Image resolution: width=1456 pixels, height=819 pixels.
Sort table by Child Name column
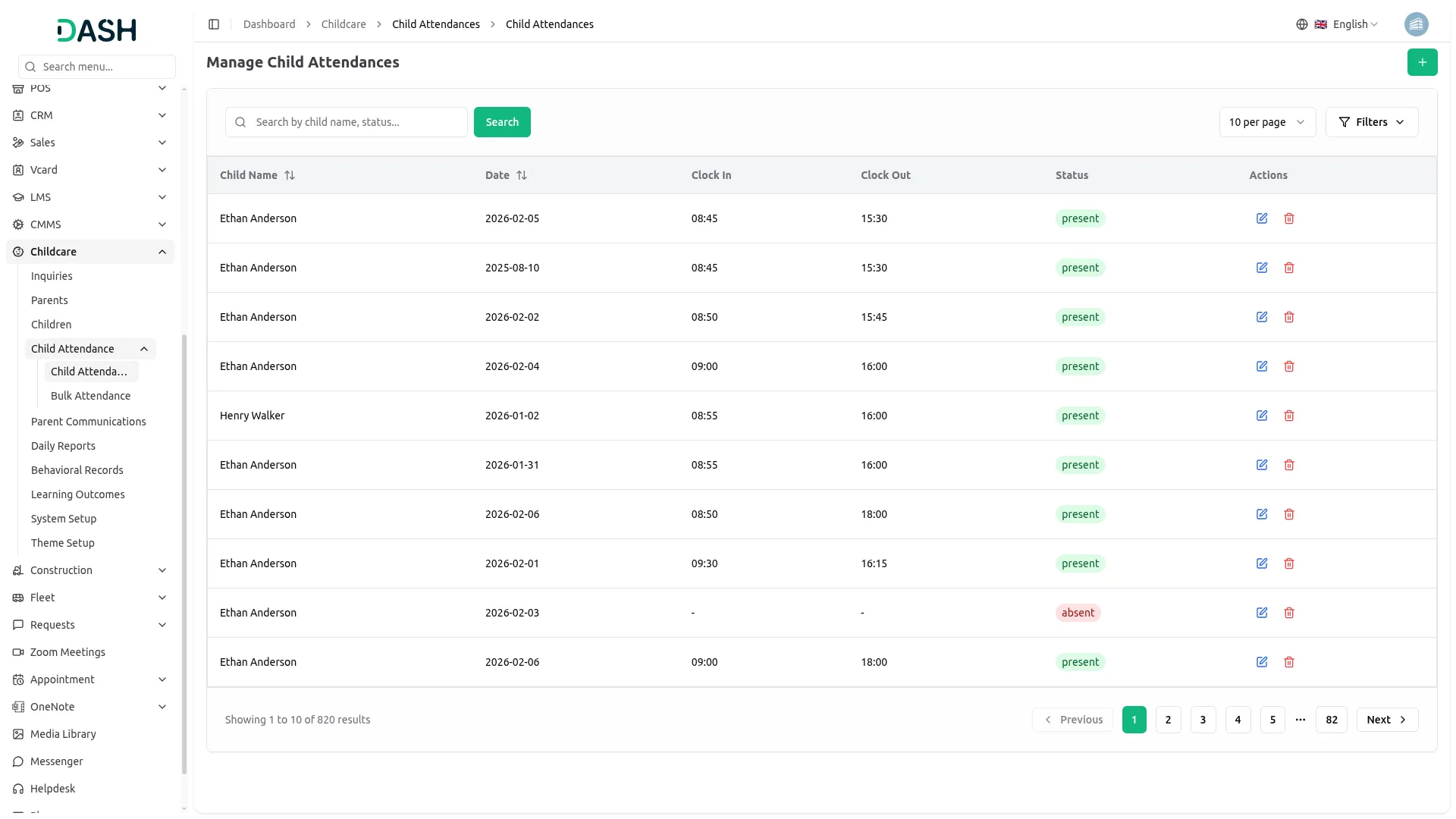pos(290,175)
